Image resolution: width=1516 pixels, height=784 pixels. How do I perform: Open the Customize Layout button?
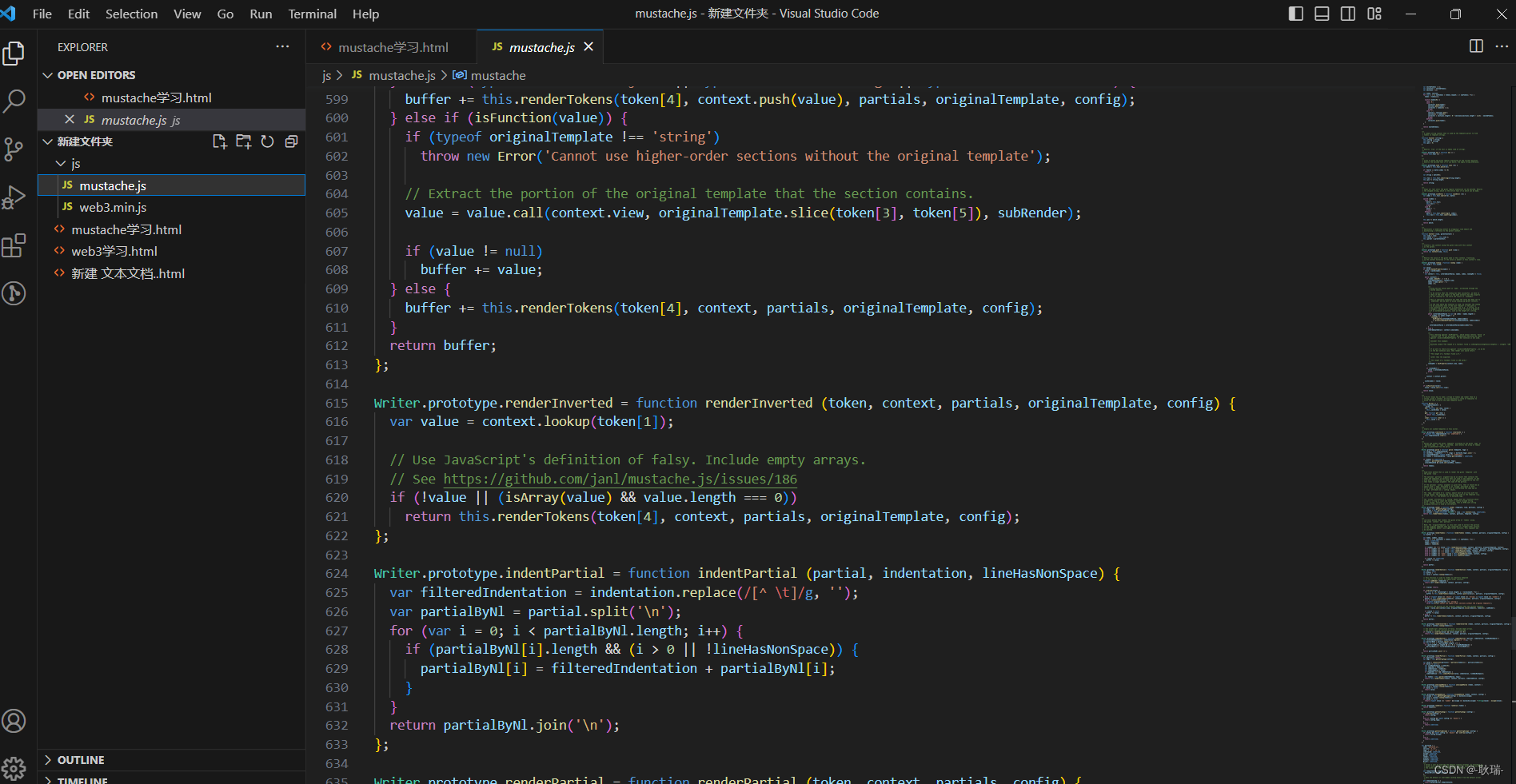pyautogui.click(x=1374, y=14)
